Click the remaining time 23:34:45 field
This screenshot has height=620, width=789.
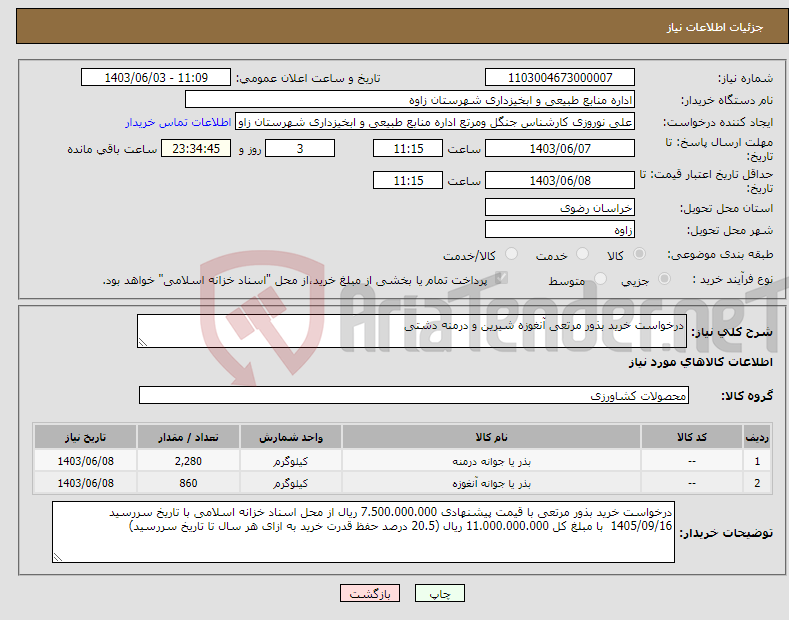(196, 148)
